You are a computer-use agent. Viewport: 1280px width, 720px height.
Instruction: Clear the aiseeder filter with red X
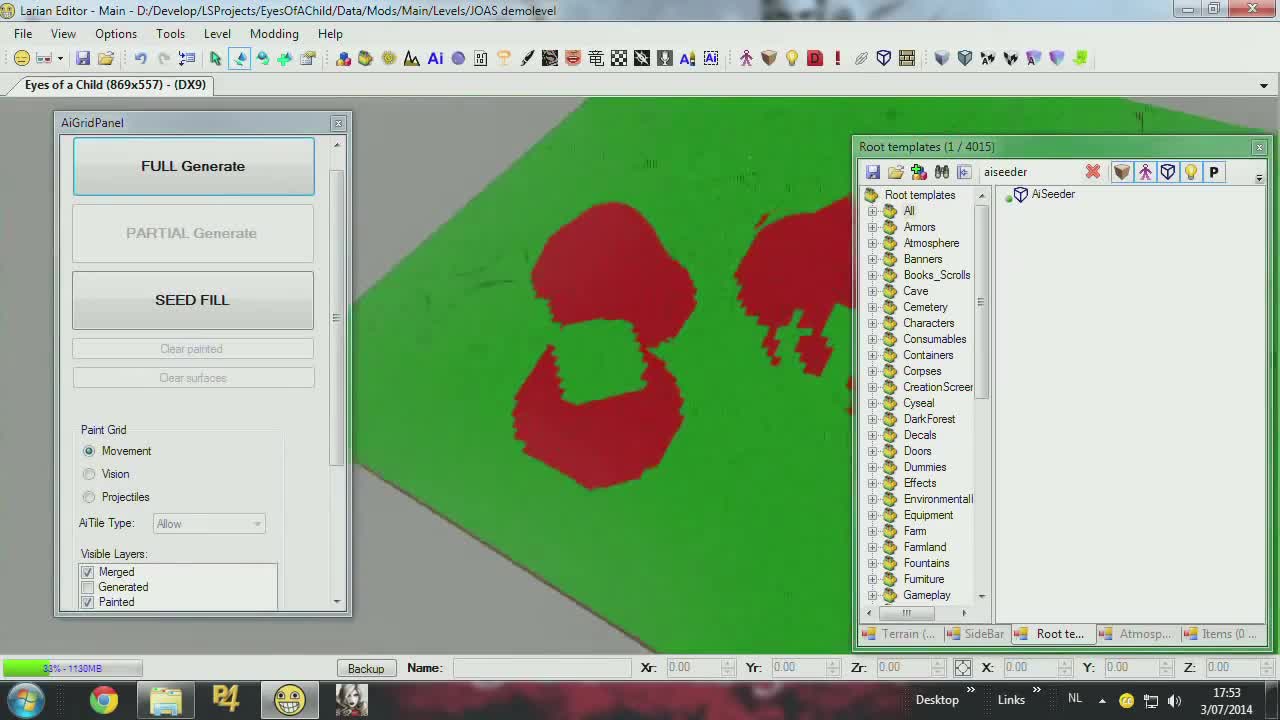[x=1093, y=172]
